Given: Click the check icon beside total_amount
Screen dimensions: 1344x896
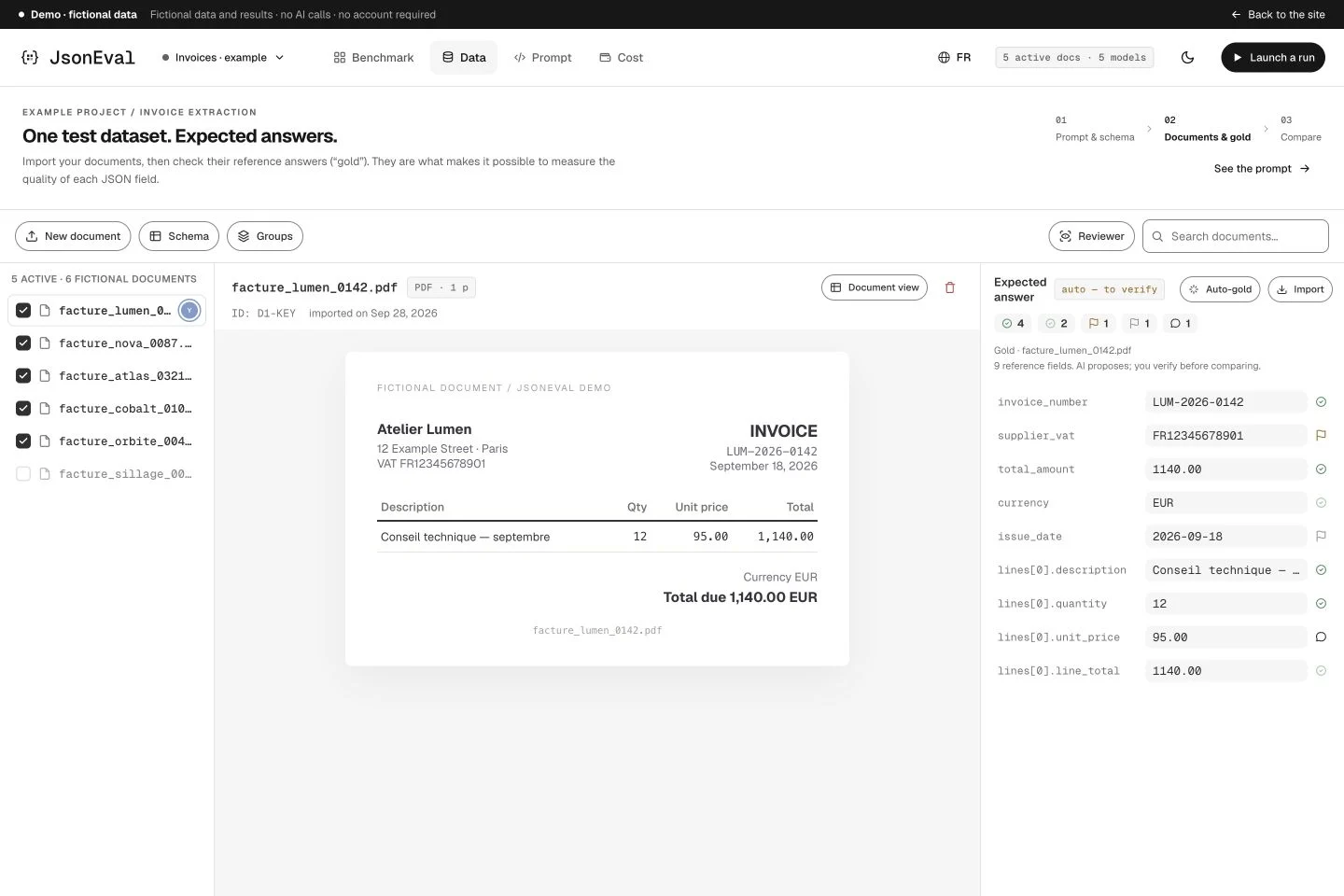Looking at the screenshot, I should [x=1321, y=469].
